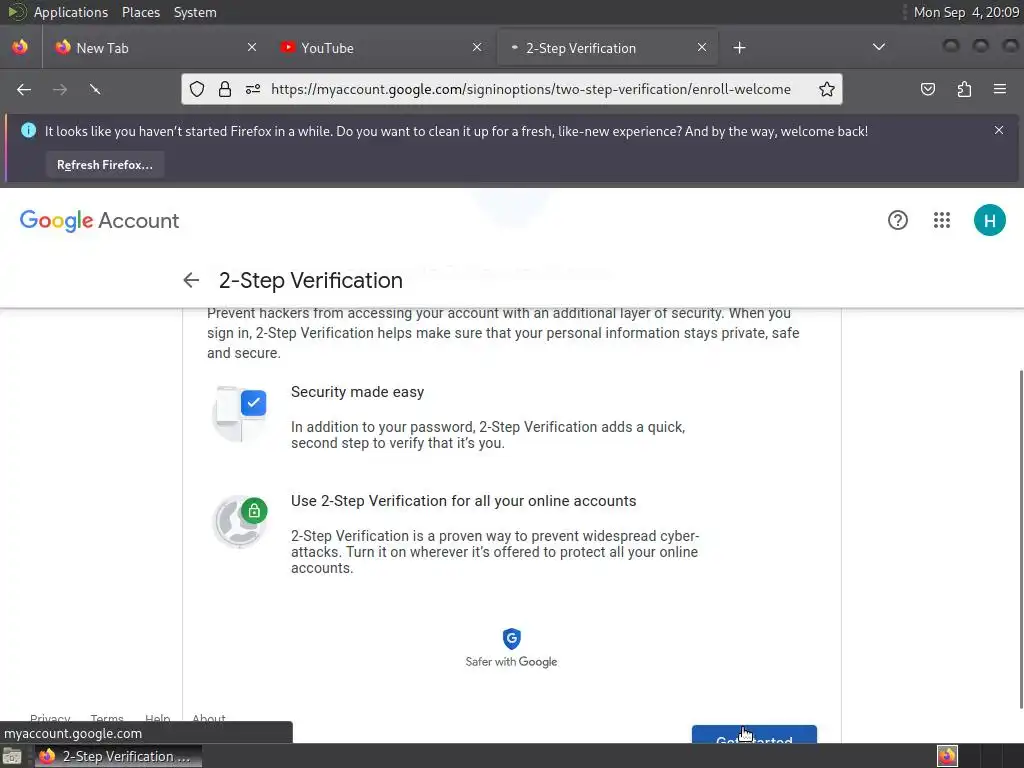This screenshot has height=768, width=1024.
Task: Expand the list all tabs chevron
Action: pos(879,47)
